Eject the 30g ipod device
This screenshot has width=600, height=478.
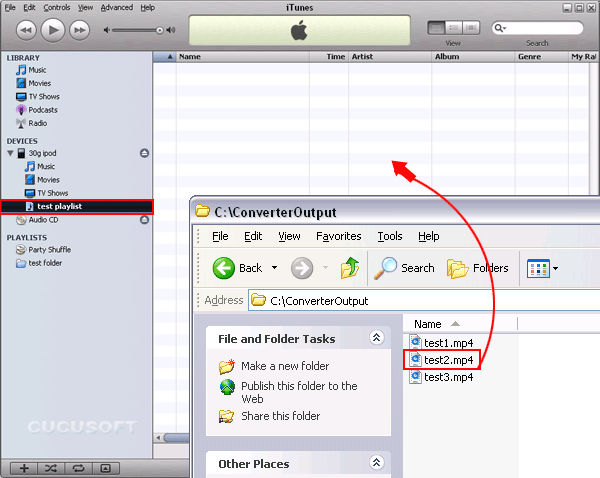[144, 153]
